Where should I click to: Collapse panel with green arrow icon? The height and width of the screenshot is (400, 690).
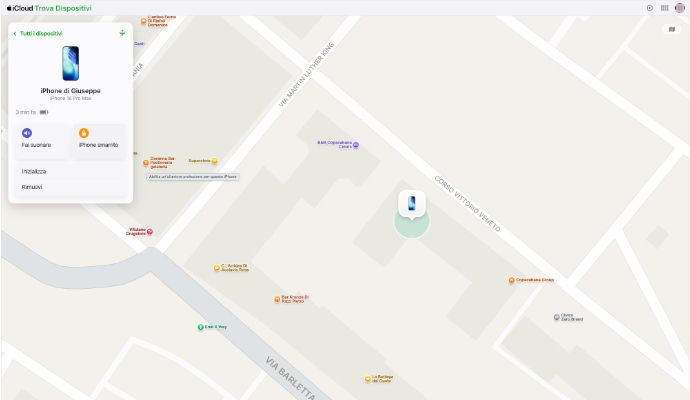122,33
